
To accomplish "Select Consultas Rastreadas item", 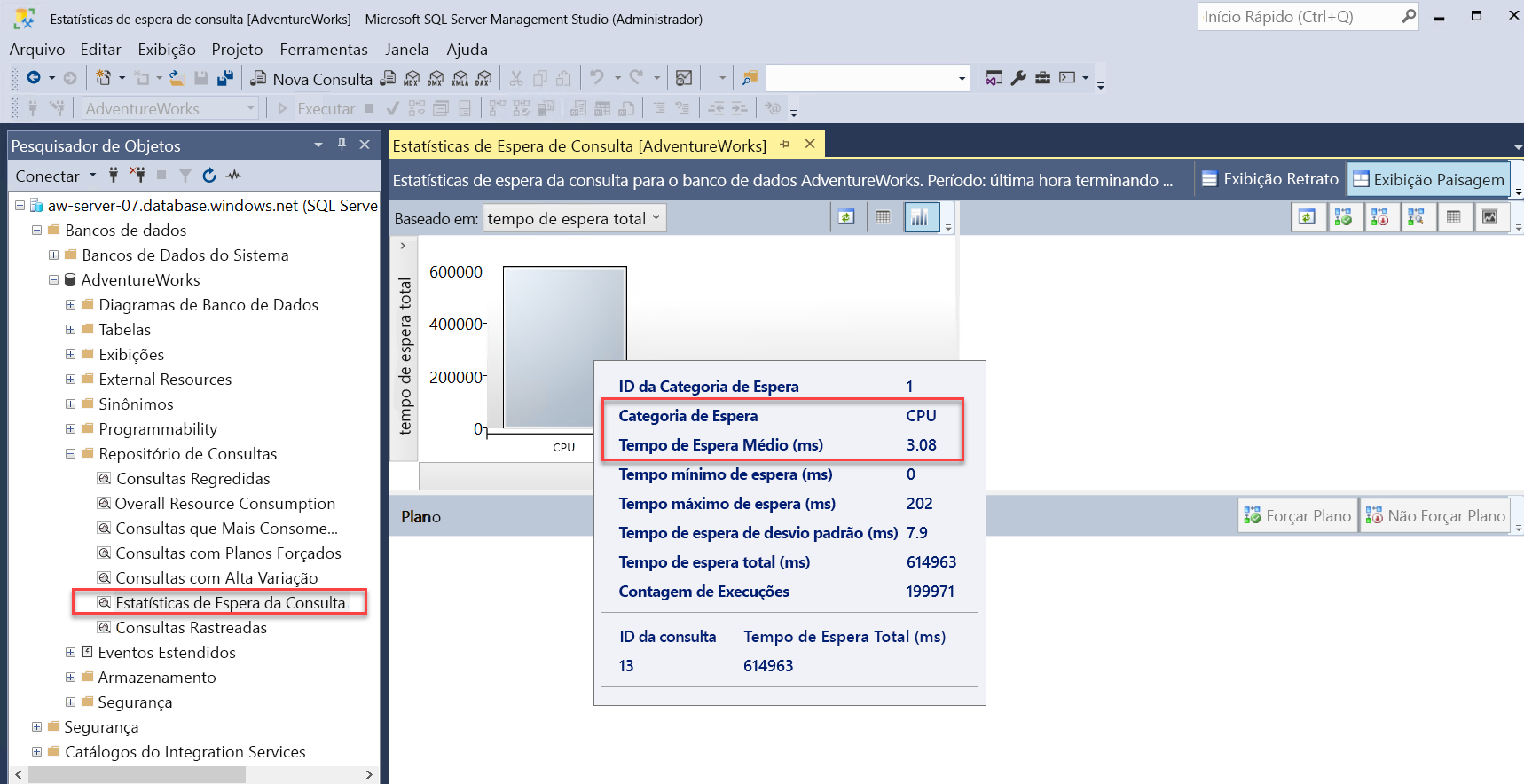I will 191,627.
